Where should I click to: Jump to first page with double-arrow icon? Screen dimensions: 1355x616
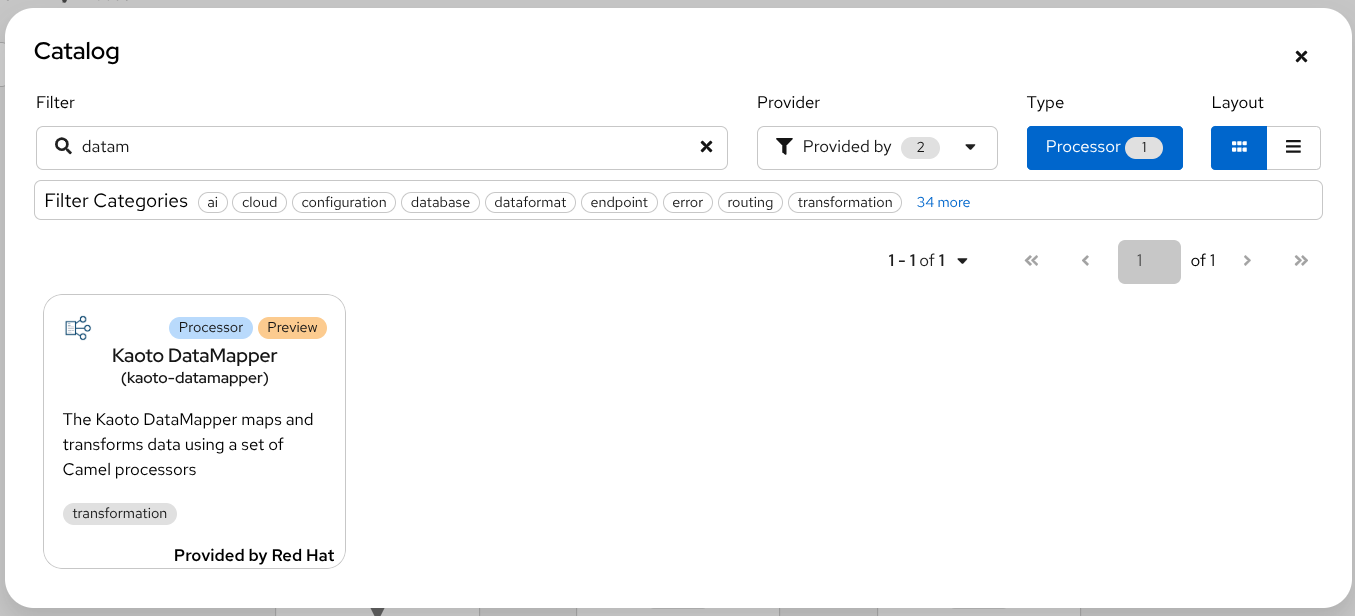(1031, 260)
